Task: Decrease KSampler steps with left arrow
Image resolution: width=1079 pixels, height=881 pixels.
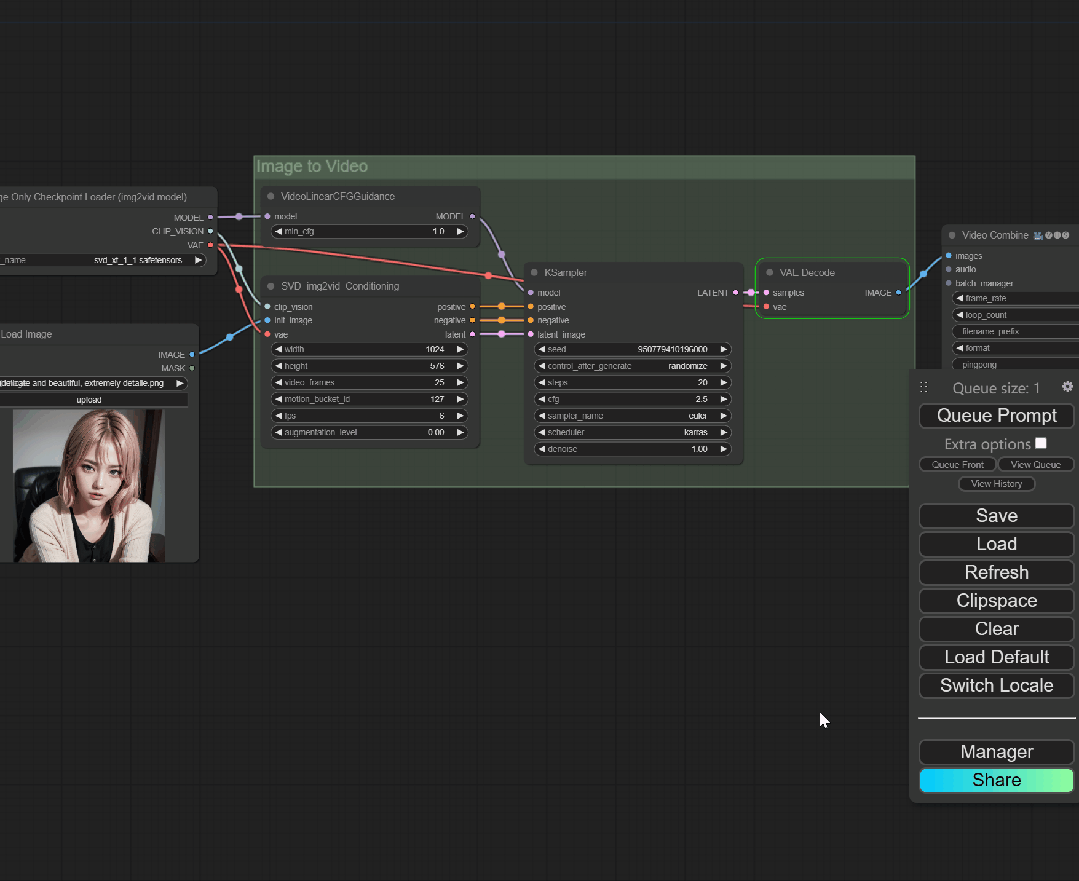Action: click(x=542, y=383)
